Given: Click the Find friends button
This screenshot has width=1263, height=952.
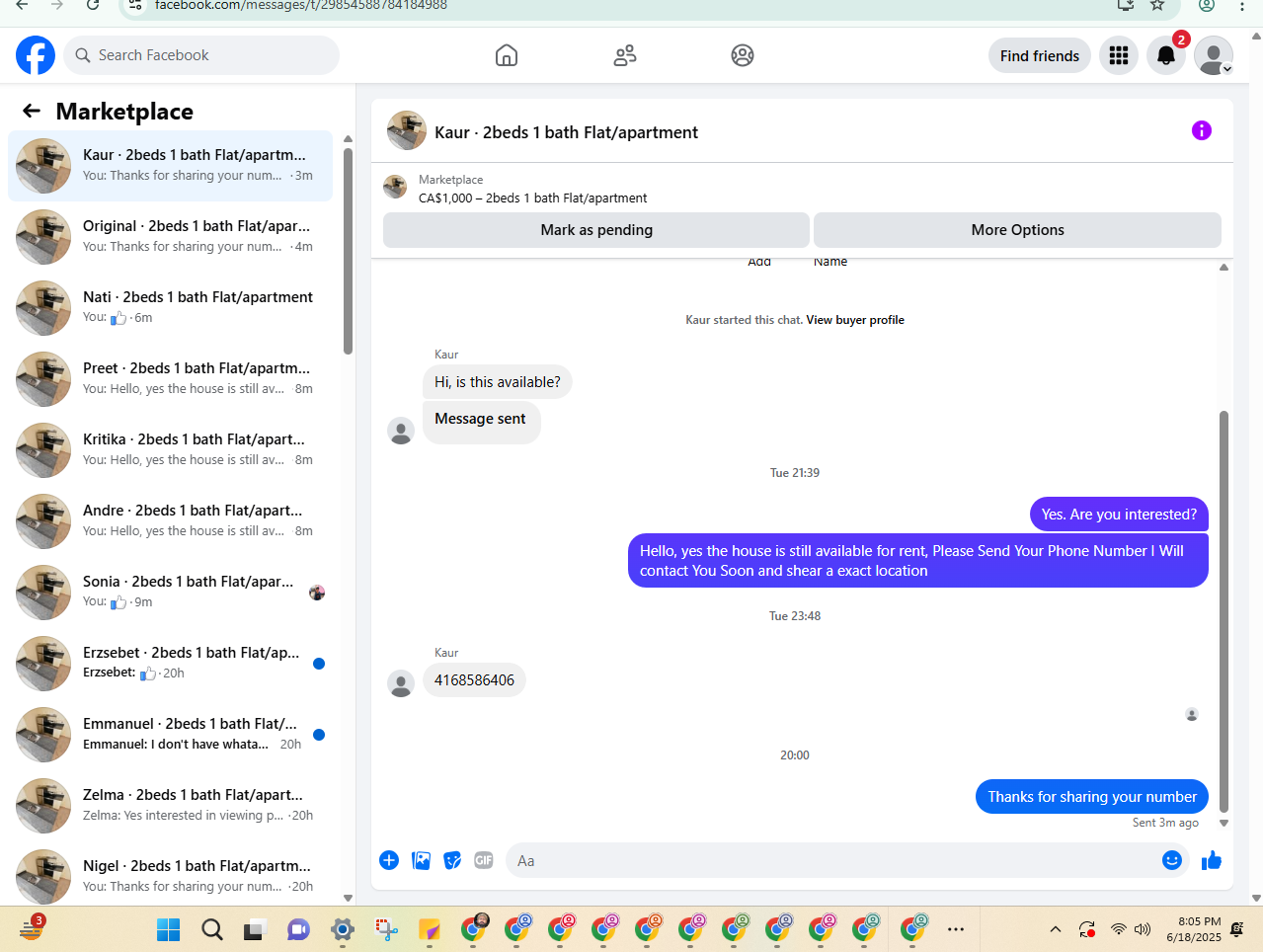Looking at the screenshot, I should (1040, 55).
